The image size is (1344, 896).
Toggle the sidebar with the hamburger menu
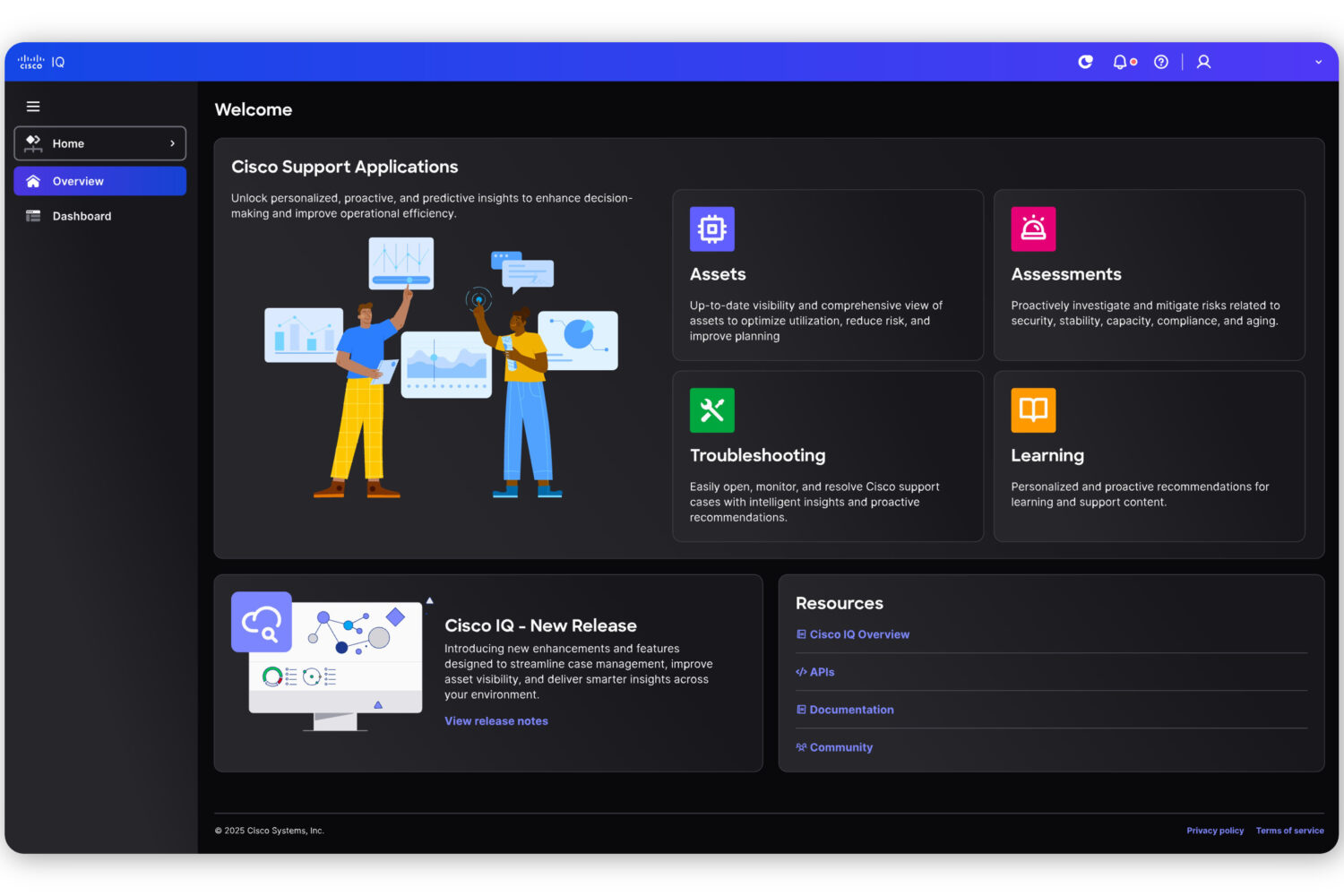point(33,106)
